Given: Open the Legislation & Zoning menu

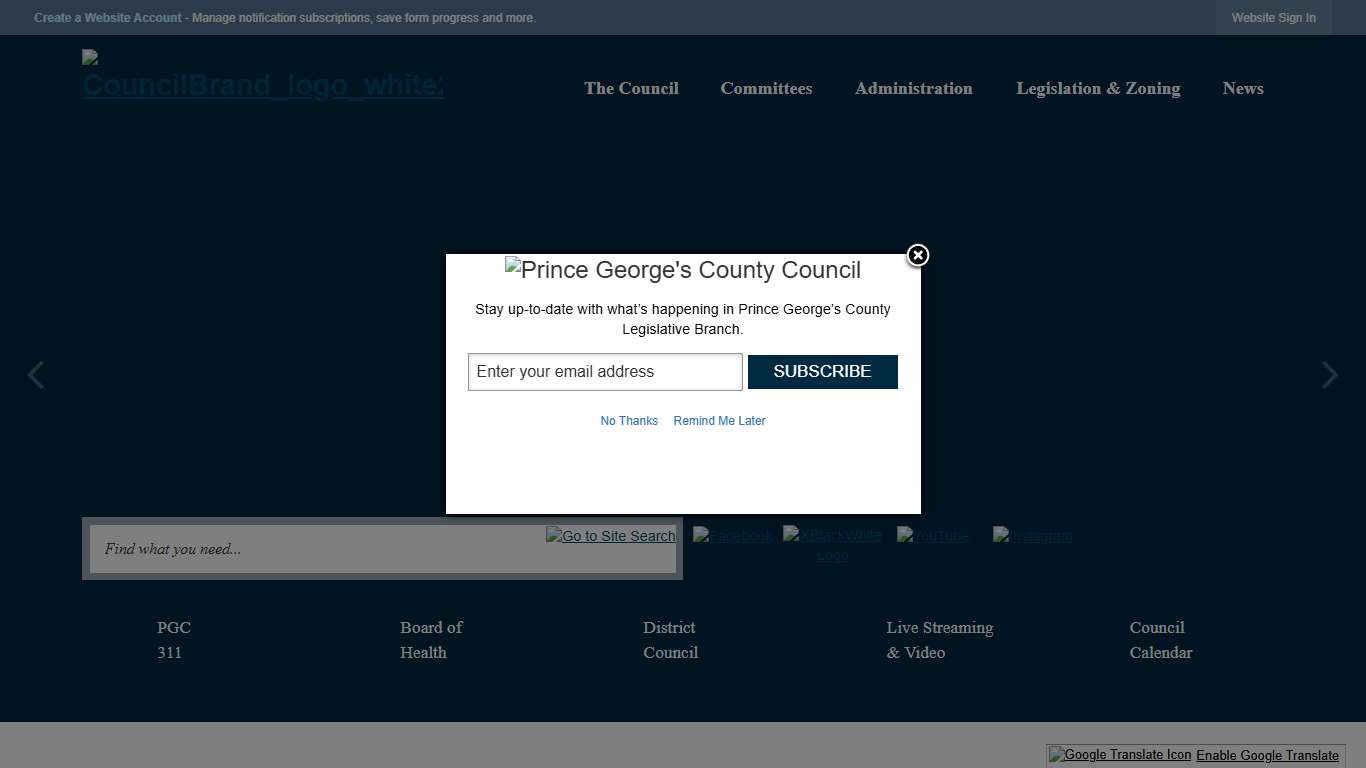Looking at the screenshot, I should [1098, 88].
